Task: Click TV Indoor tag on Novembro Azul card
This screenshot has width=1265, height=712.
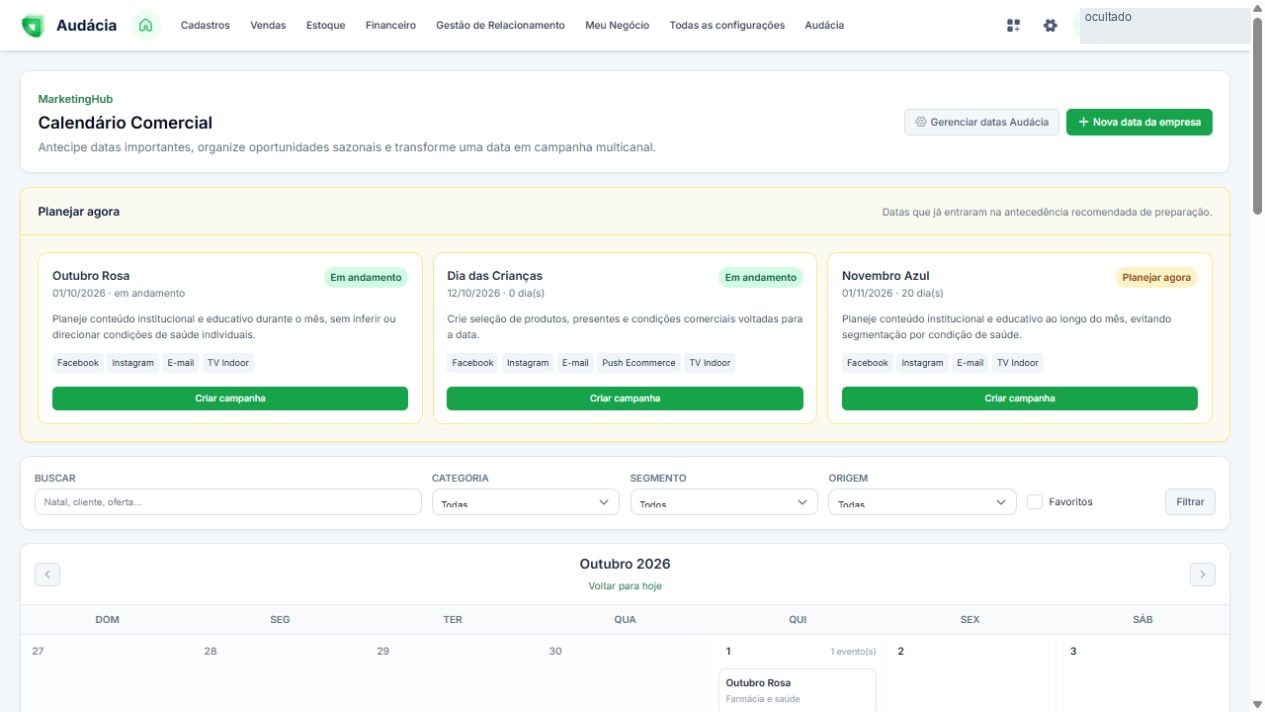Action: click(x=1018, y=363)
